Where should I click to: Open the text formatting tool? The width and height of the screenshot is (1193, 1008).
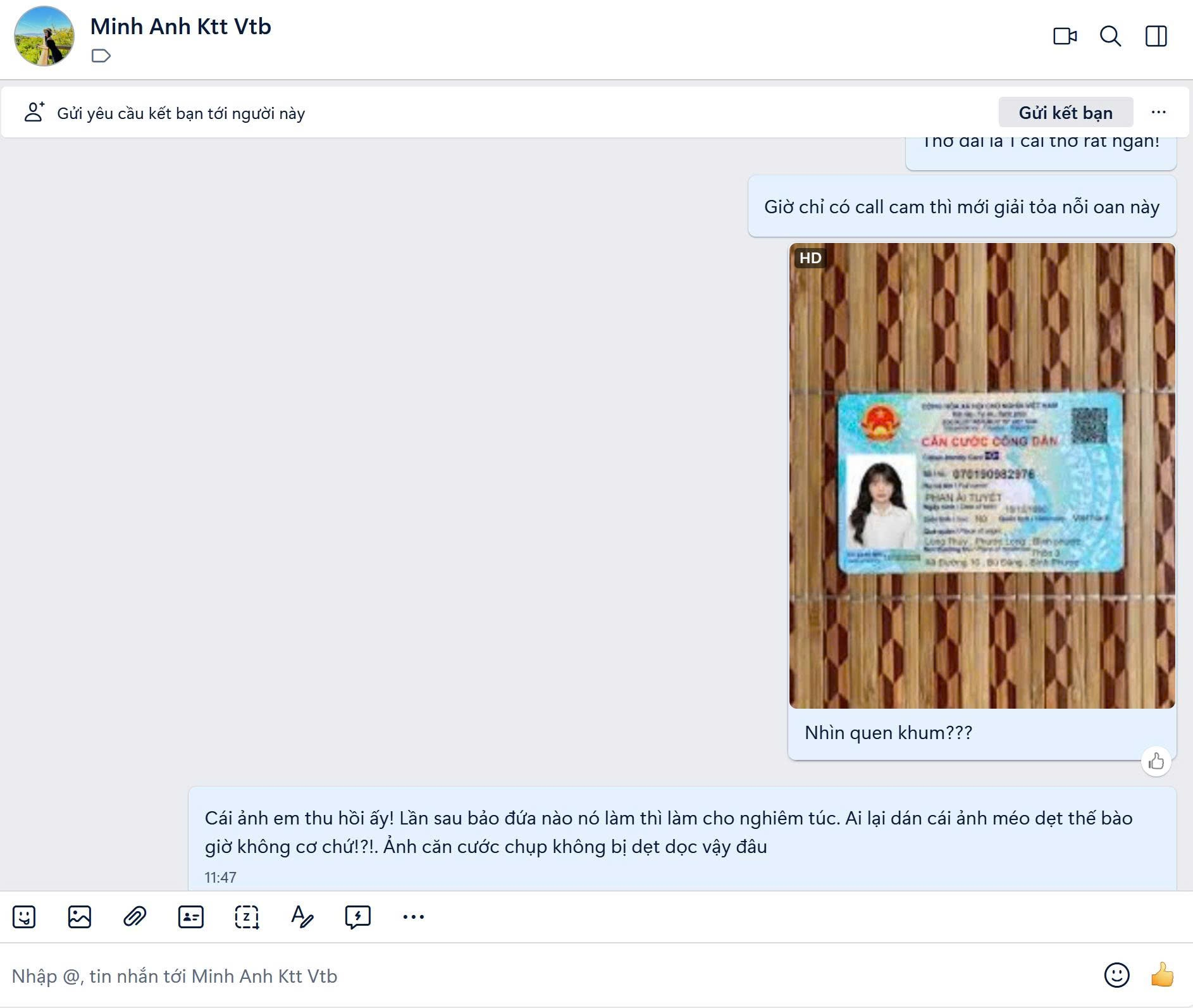coord(302,916)
